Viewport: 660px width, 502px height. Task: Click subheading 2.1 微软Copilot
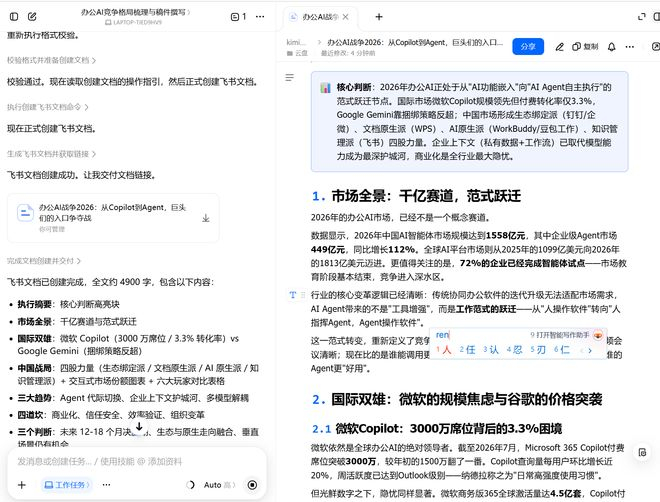[x=437, y=428]
